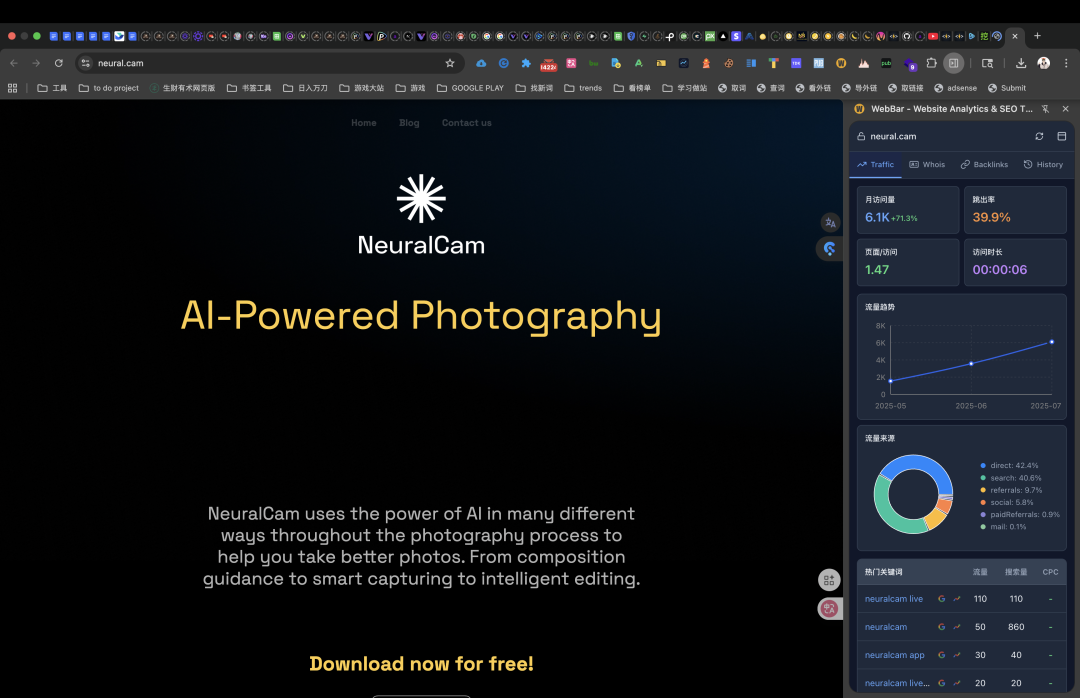
Task: Open the '游戏大站' bookmarks folder
Action: (362, 88)
